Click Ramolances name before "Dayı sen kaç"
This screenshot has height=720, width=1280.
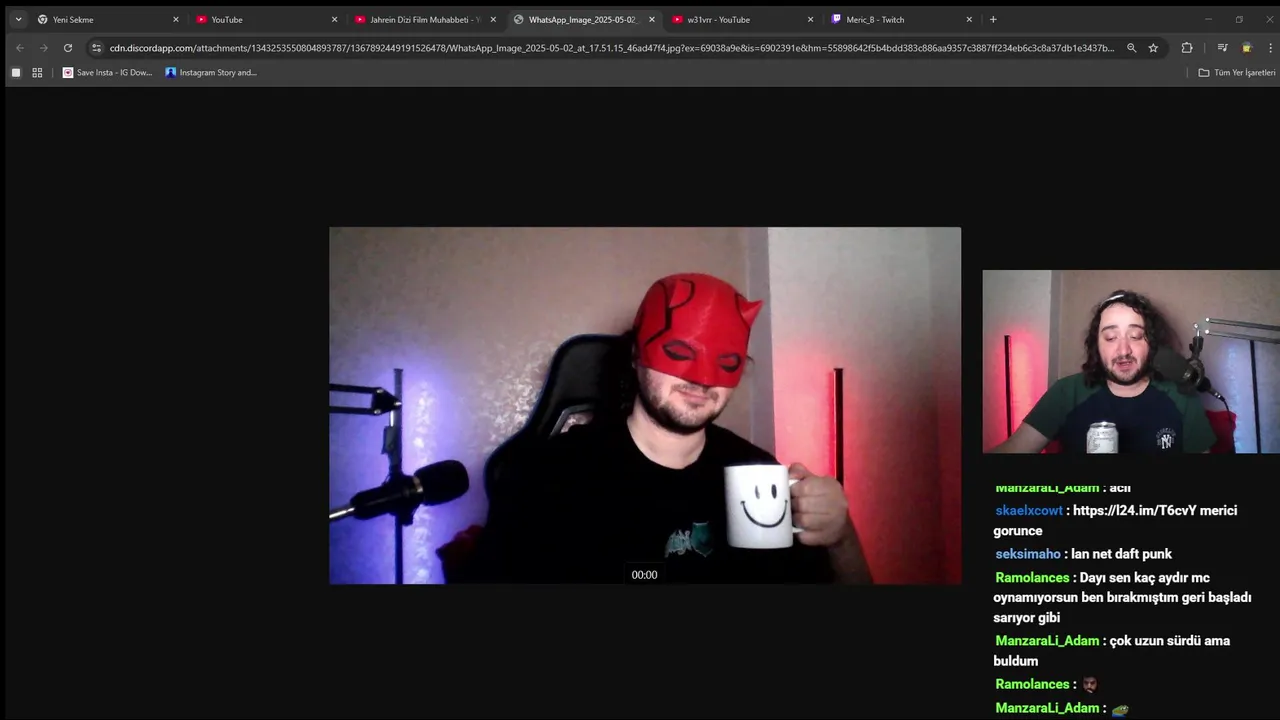(1032, 578)
